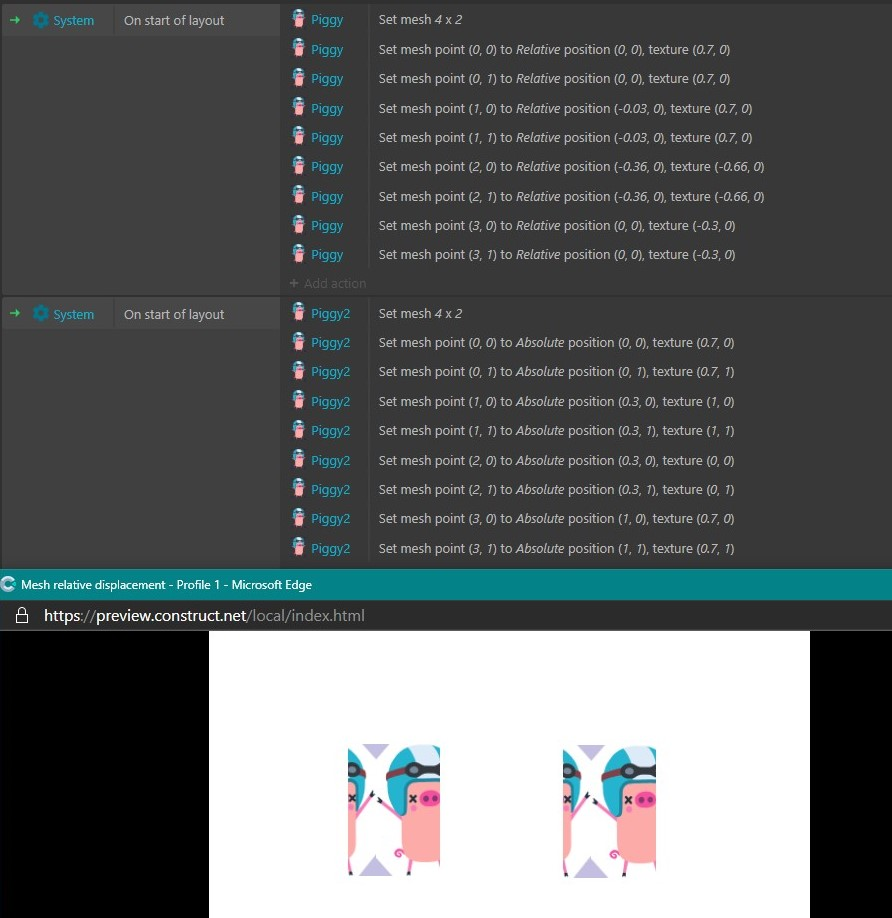Click the Mesh relative displacement window title
Screen dimensions: 892x918
click(x=166, y=584)
